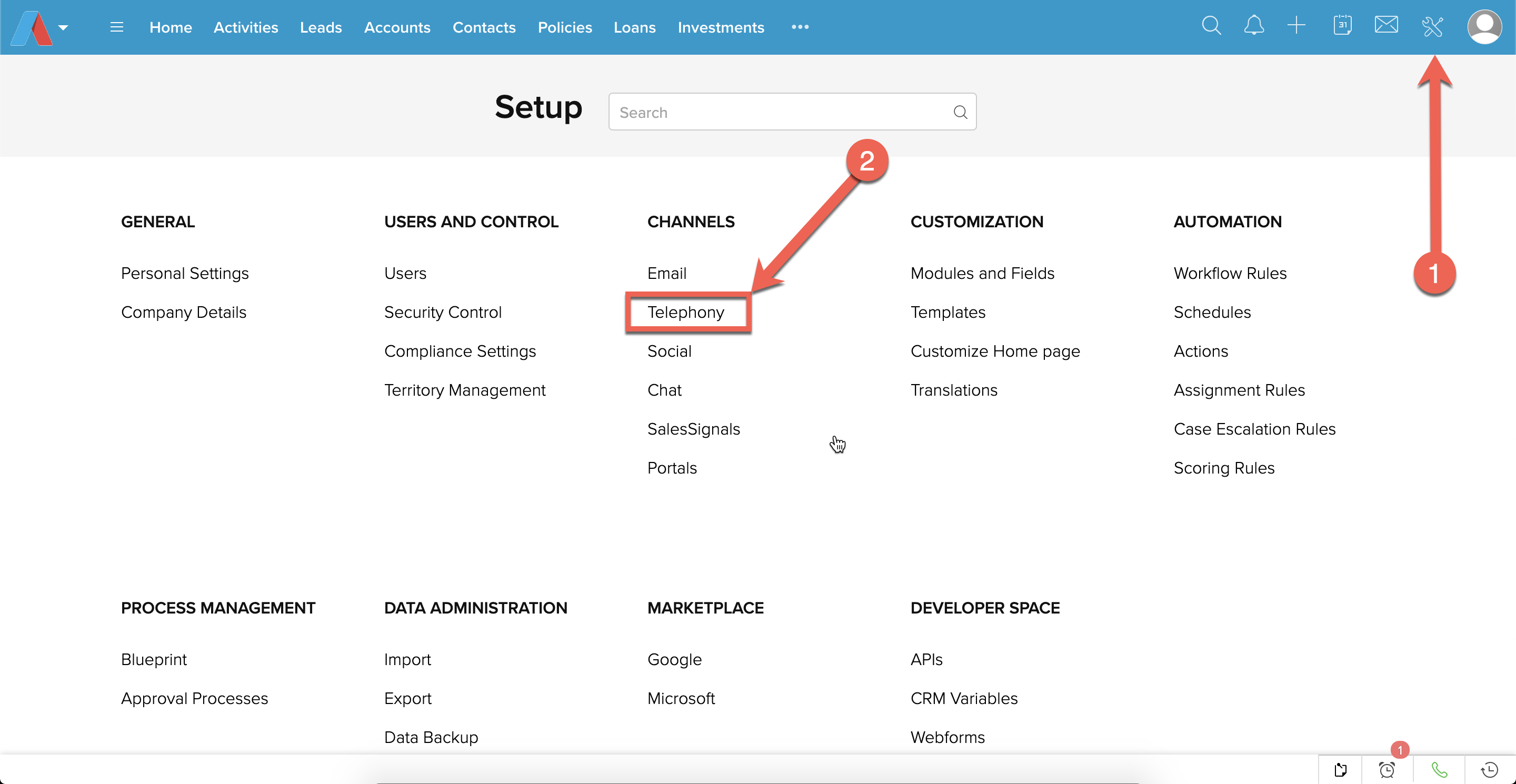Open the alarm reminders icon
The width and height of the screenshot is (1516, 784).
pyautogui.click(x=1387, y=770)
